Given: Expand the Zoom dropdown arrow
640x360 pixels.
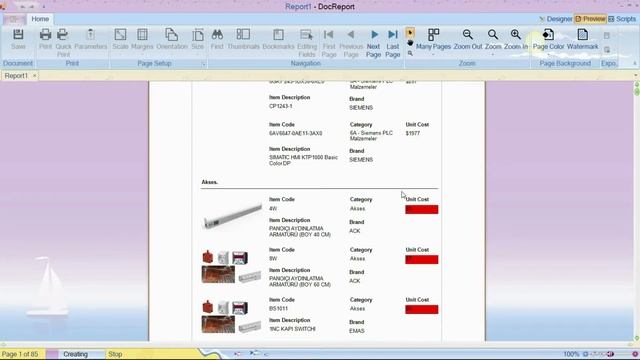Looking at the screenshot, I should click(x=493, y=54).
